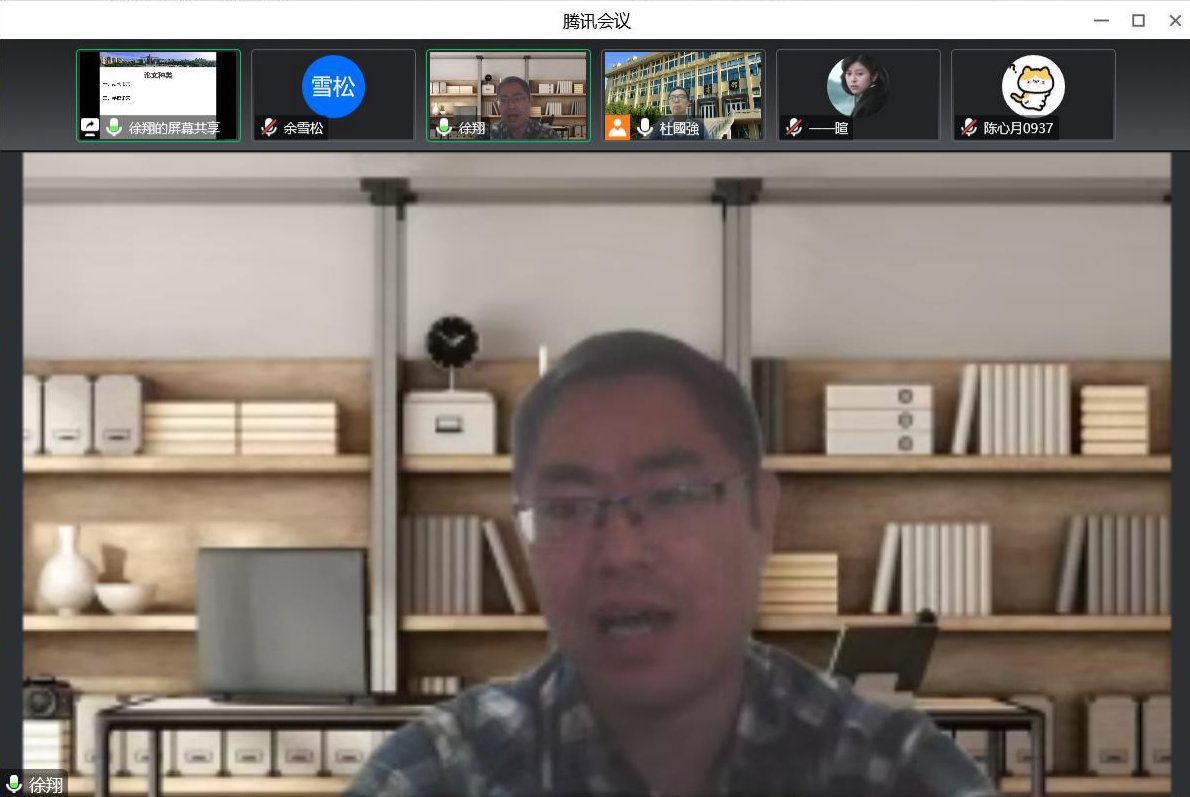Click the muted microphone icon beside 陈心月0937
The width and height of the screenshot is (1190, 797).
coord(968,127)
